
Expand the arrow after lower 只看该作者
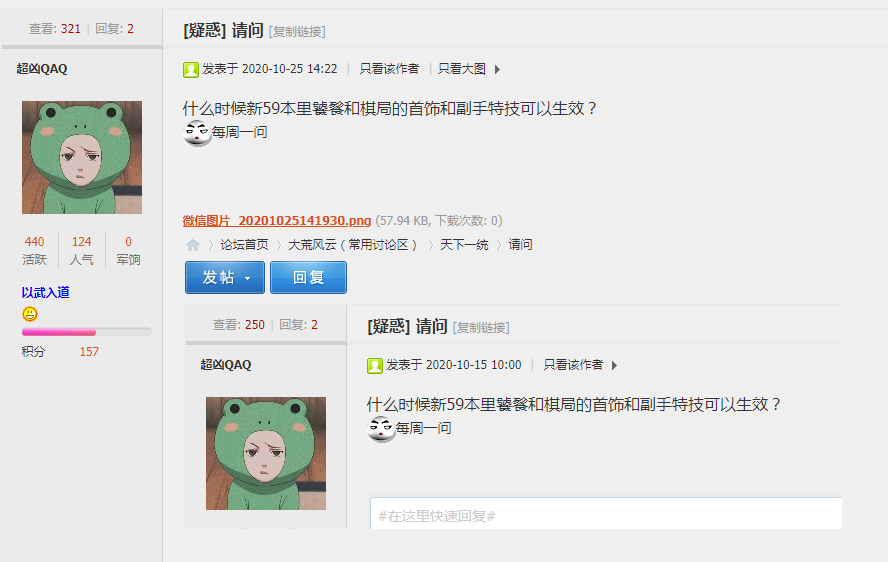pos(614,365)
